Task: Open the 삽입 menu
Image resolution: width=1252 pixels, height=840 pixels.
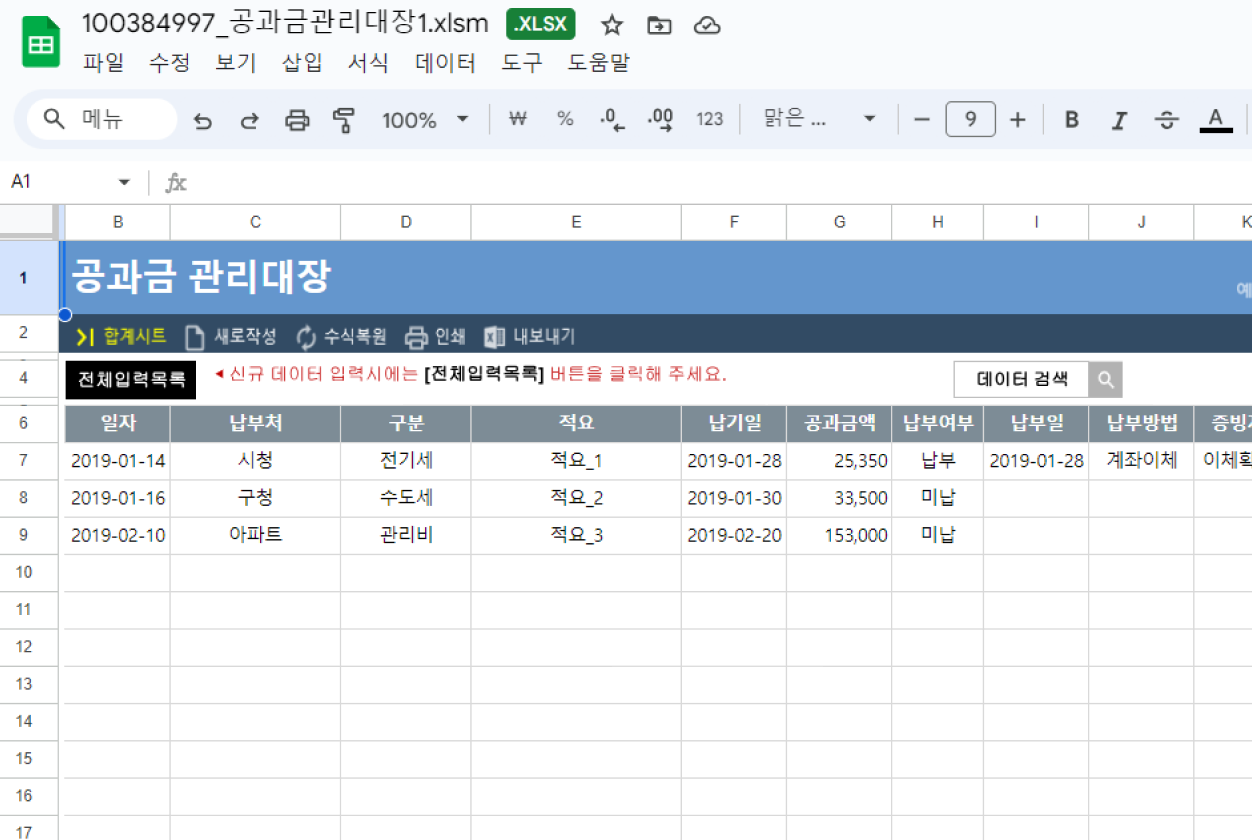Action: coord(302,63)
